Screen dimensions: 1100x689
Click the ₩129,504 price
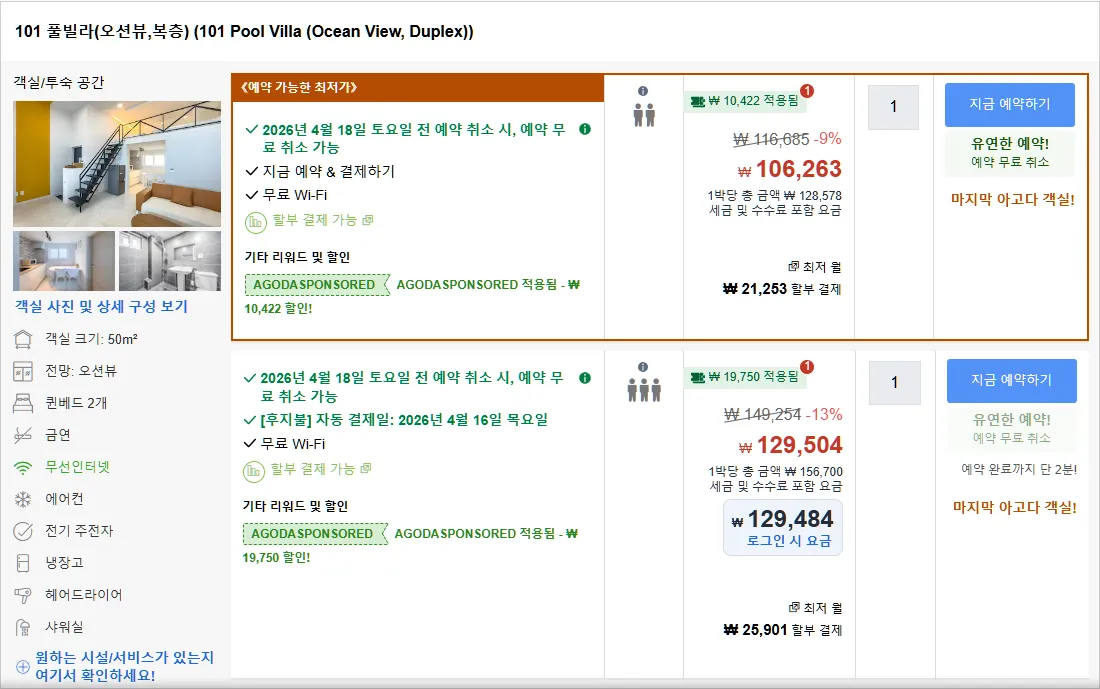(x=790, y=445)
